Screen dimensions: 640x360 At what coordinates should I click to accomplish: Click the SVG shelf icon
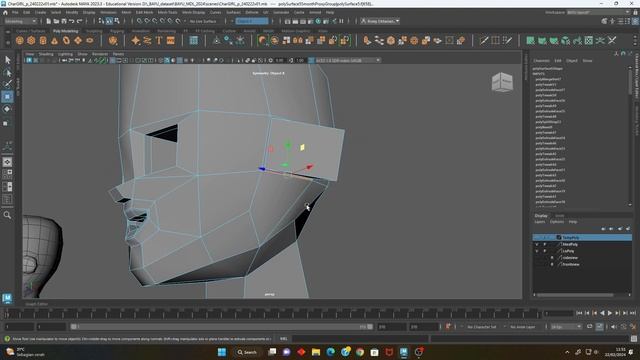[171, 40]
